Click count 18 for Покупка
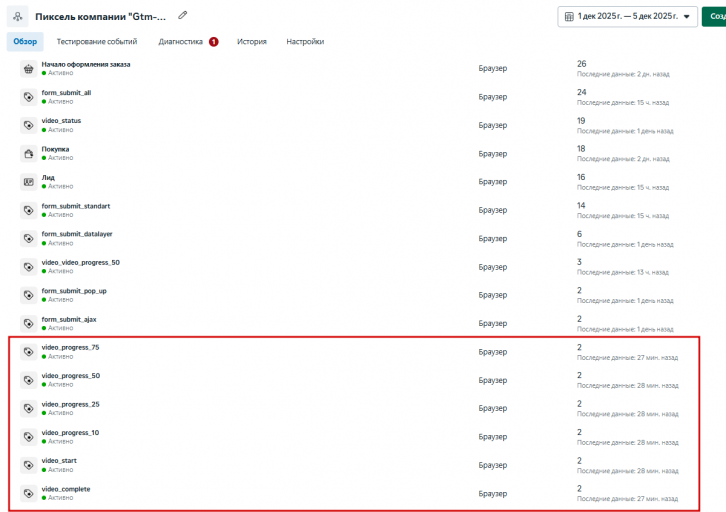726x512 pixels. [581, 149]
